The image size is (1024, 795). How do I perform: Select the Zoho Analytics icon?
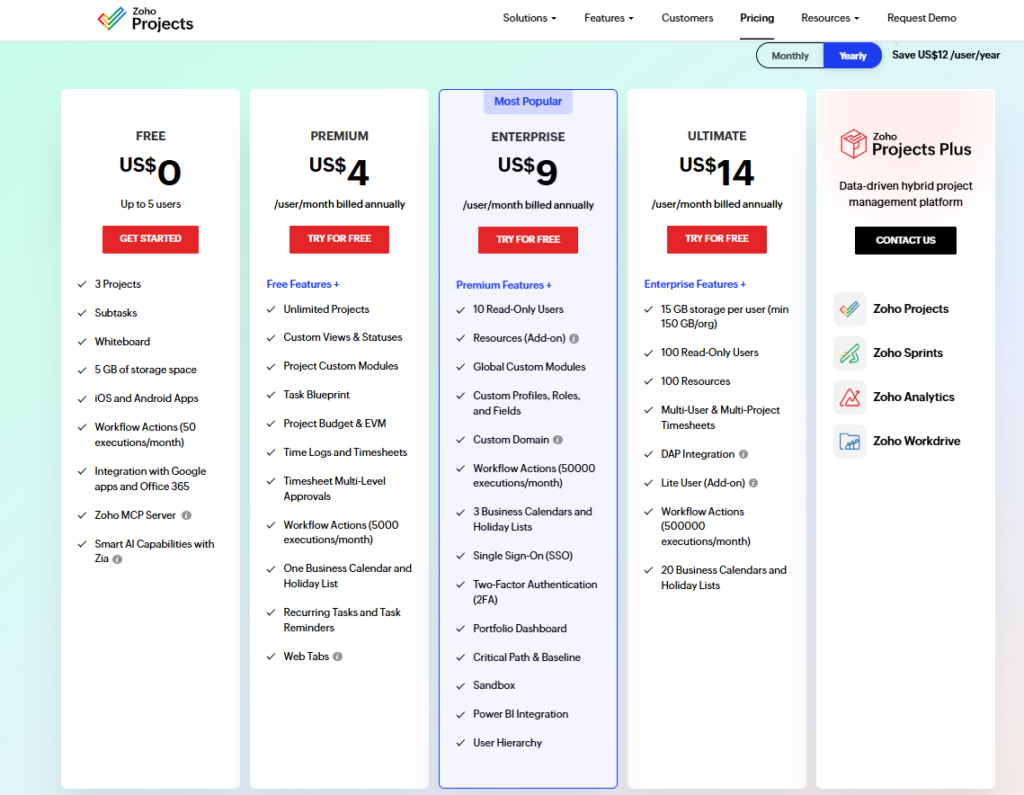[x=850, y=397]
